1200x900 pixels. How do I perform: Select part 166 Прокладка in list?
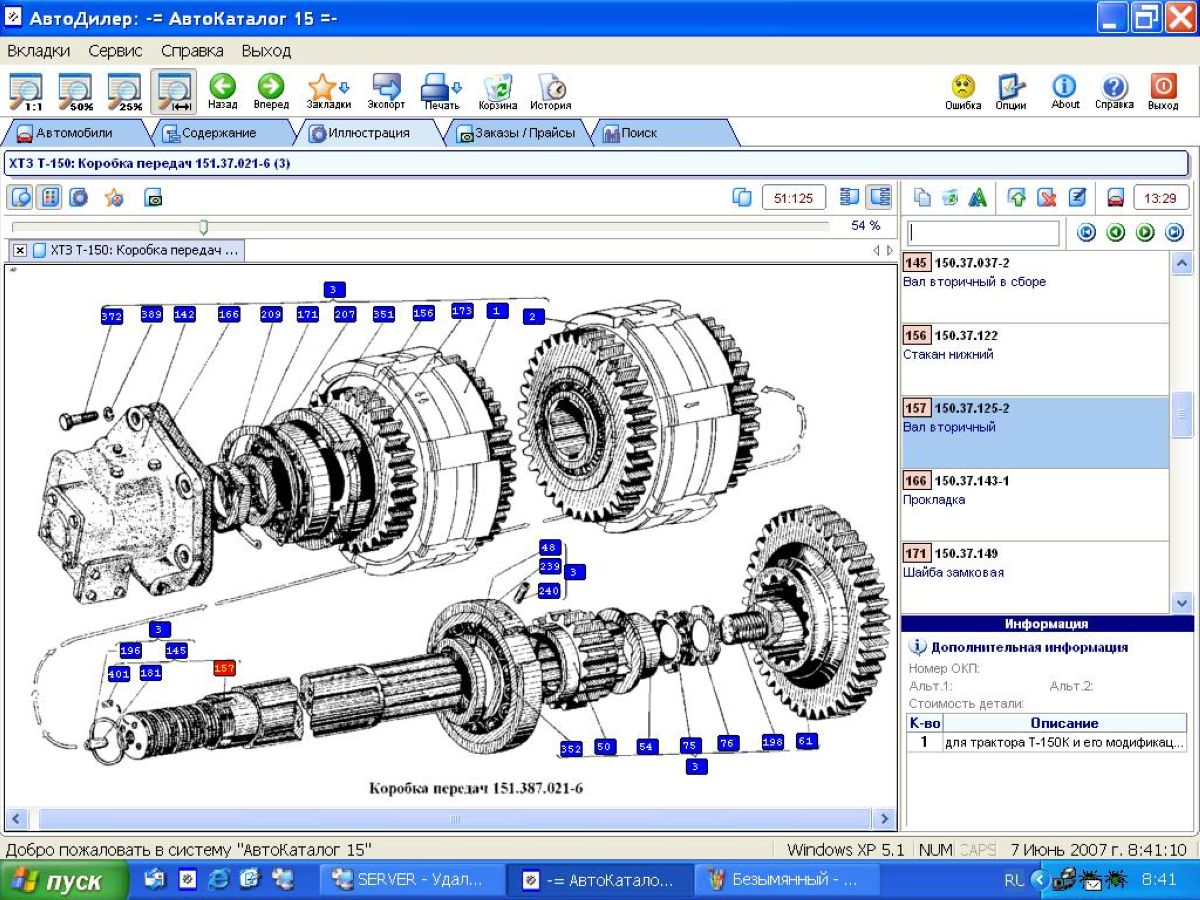(x=1034, y=490)
